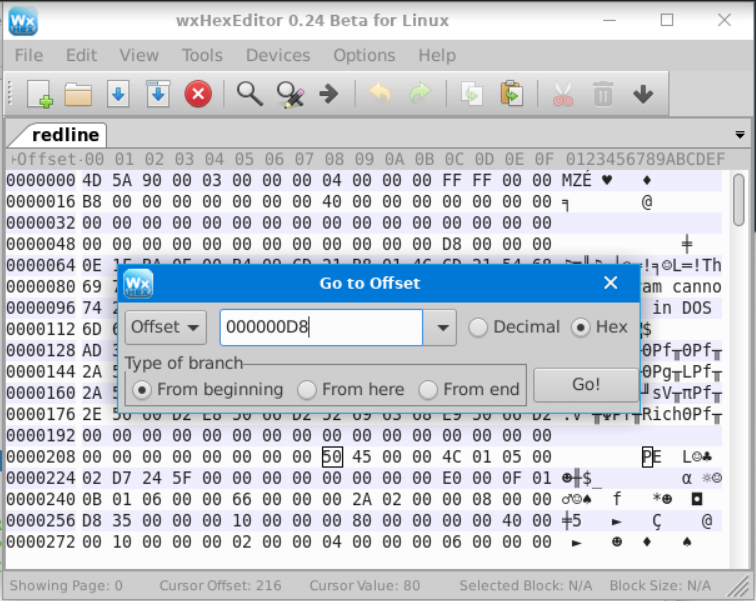This screenshot has height=601, width=756.
Task: Click the Block Size: N/A status entry
Action: [x=660, y=586]
